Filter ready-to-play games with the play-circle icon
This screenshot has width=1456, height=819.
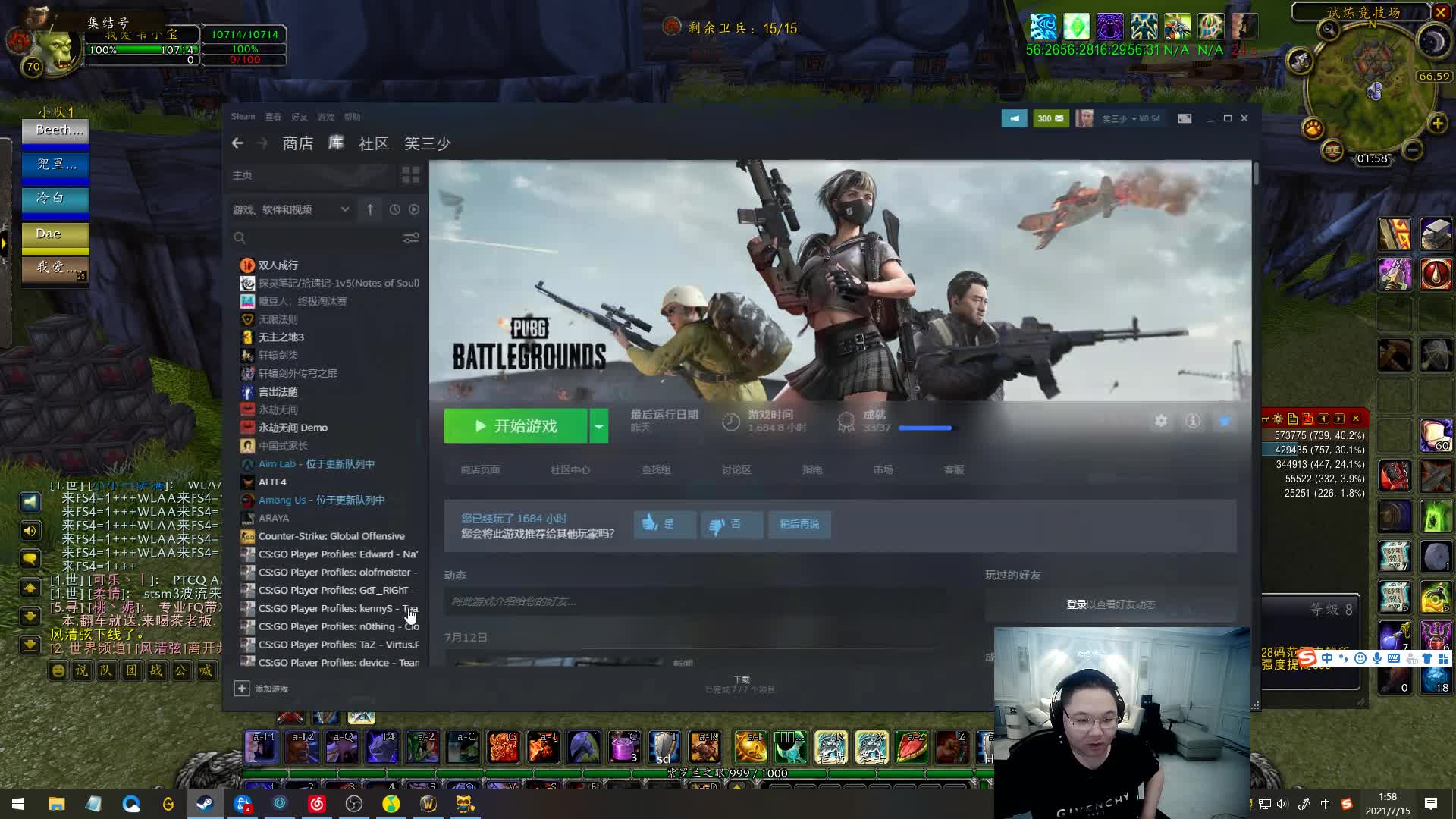(x=414, y=209)
